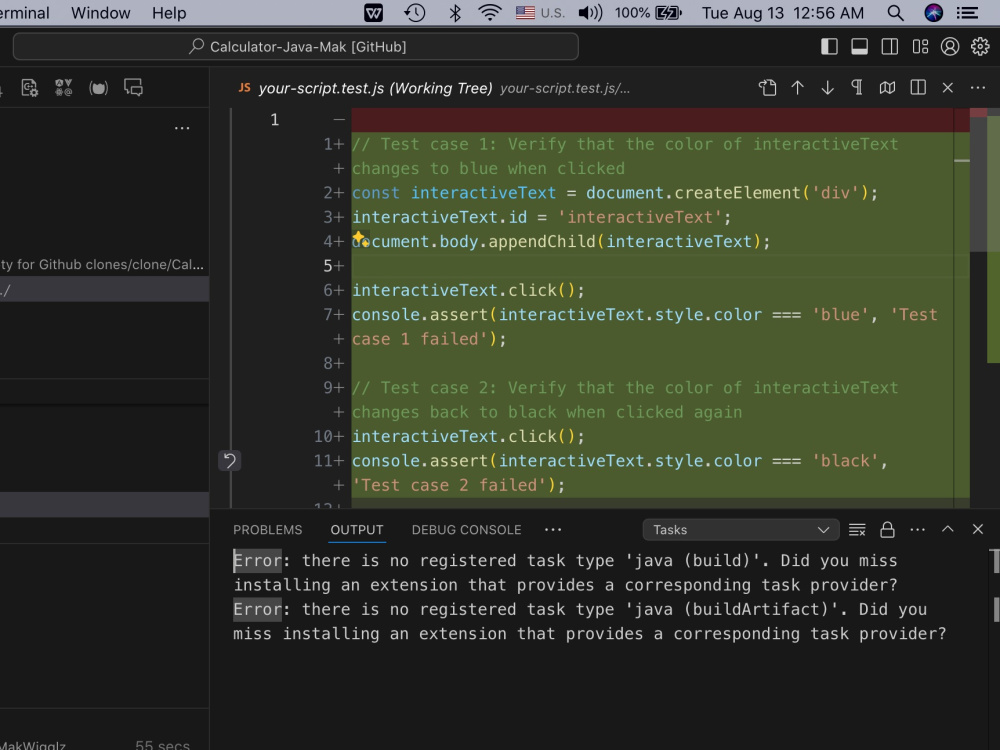Go to next change with down arrow
Screen dimensions: 1000x750
pyautogui.click(x=827, y=87)
